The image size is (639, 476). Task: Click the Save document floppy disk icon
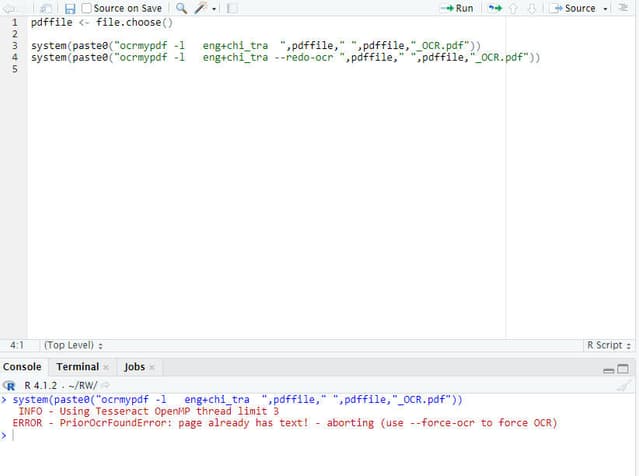[x=70, y=8]
